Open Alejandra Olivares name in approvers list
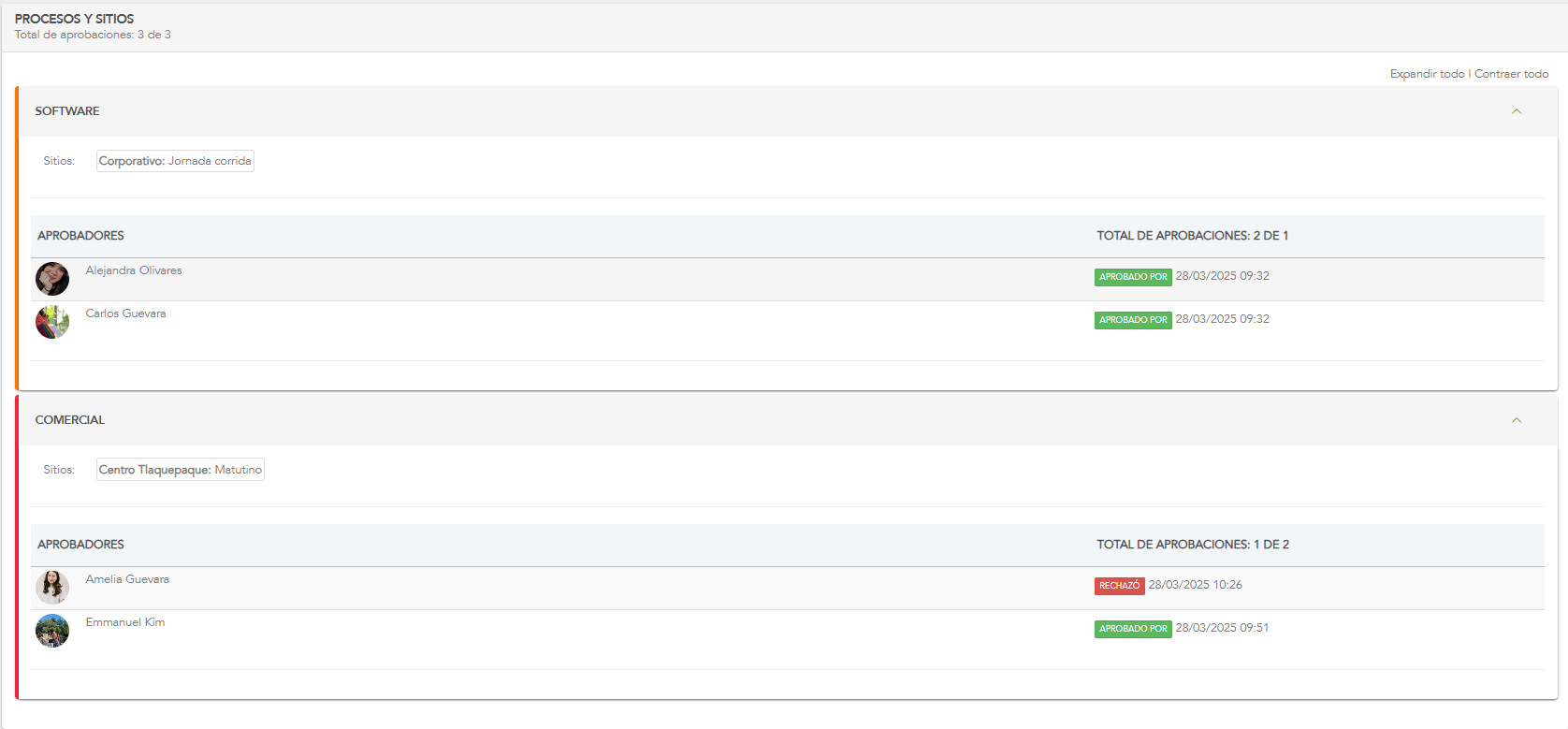 click(134, 270)
